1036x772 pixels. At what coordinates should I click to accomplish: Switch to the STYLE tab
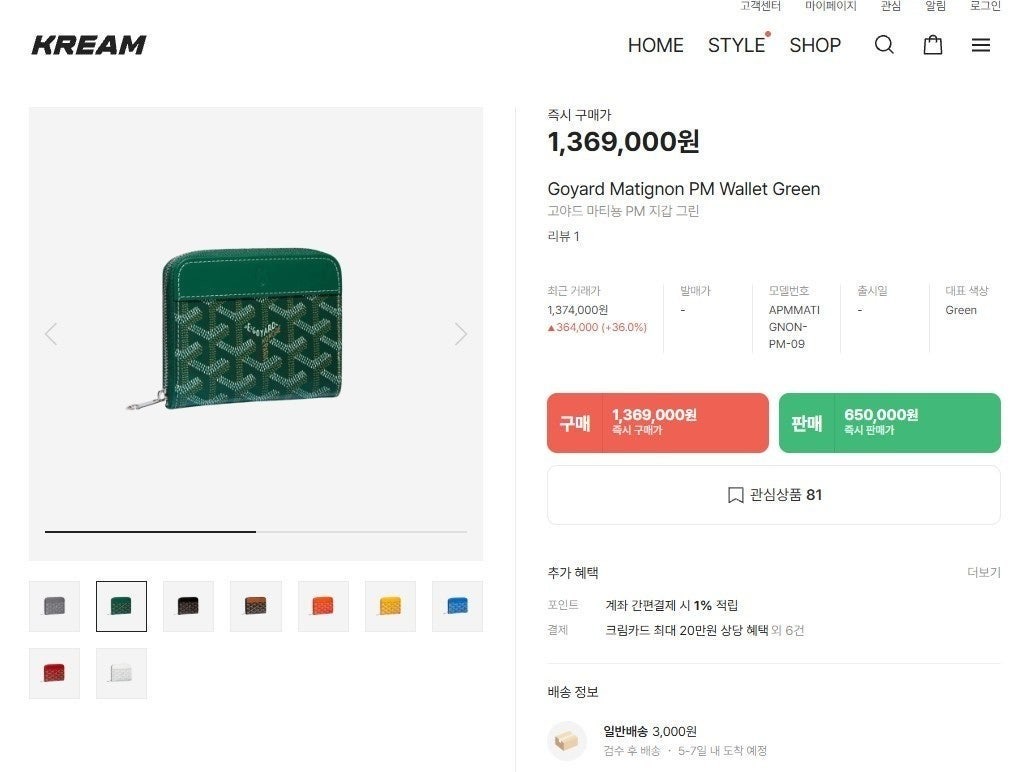736,45
